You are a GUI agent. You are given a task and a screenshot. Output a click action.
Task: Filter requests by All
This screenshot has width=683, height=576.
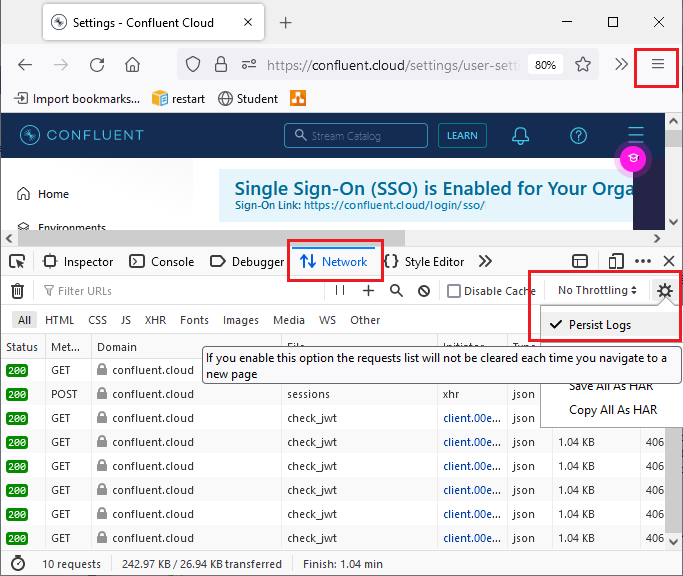24,320
